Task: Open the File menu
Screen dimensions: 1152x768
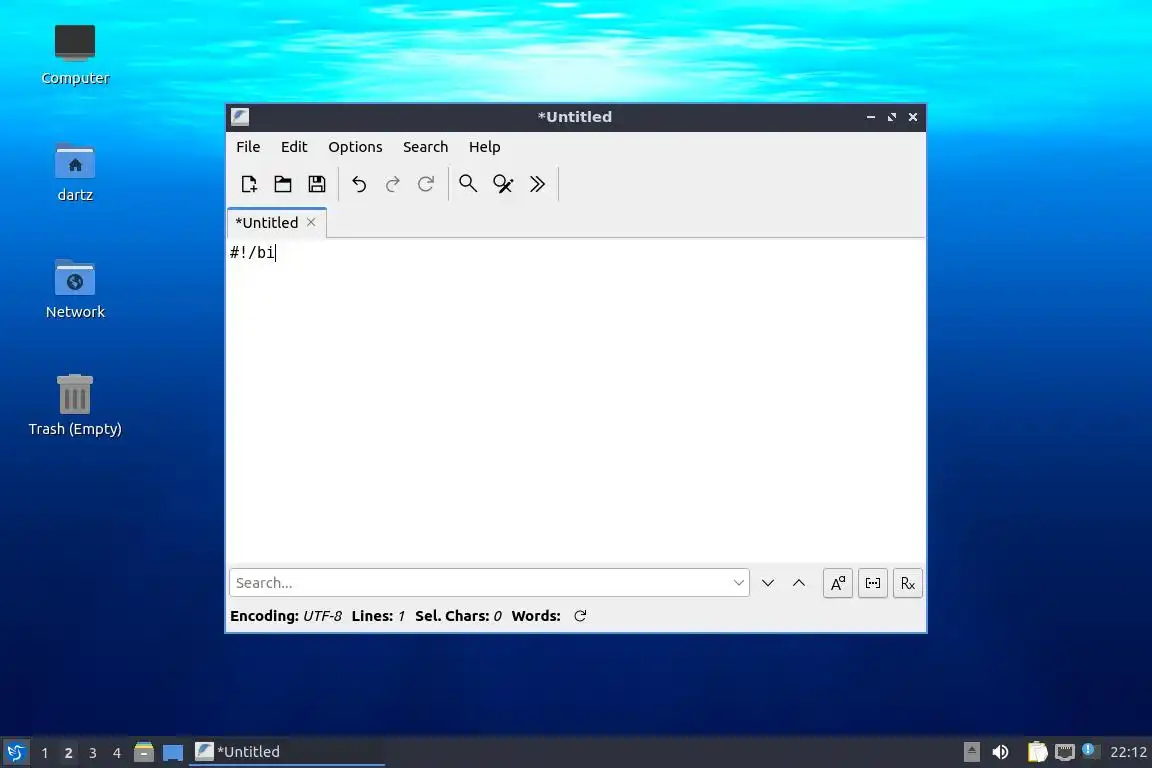Action: 248,147
